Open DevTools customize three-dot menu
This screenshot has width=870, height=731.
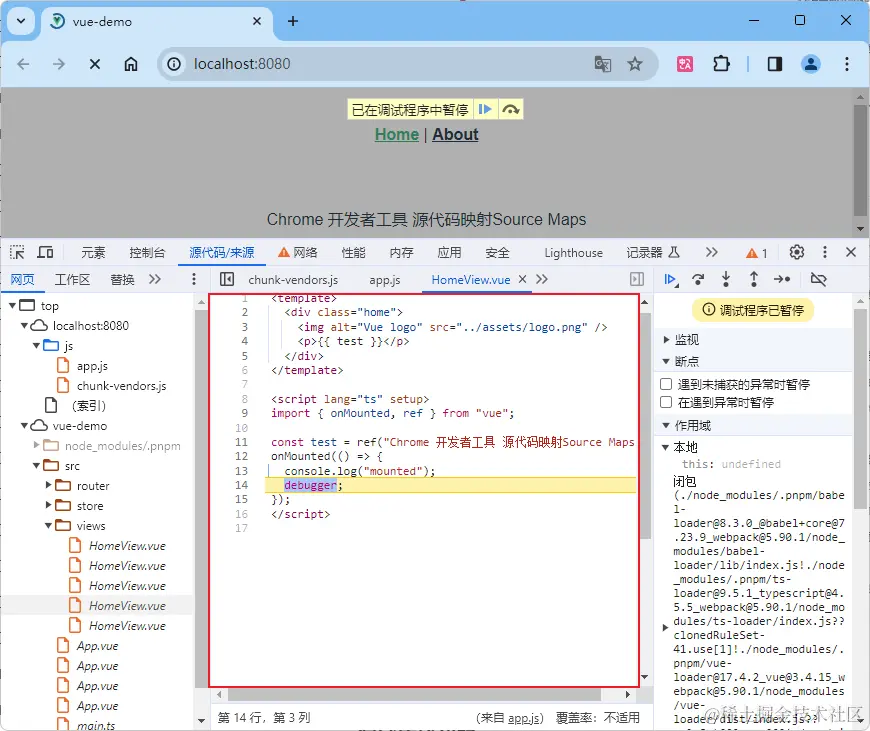(825, 253)
